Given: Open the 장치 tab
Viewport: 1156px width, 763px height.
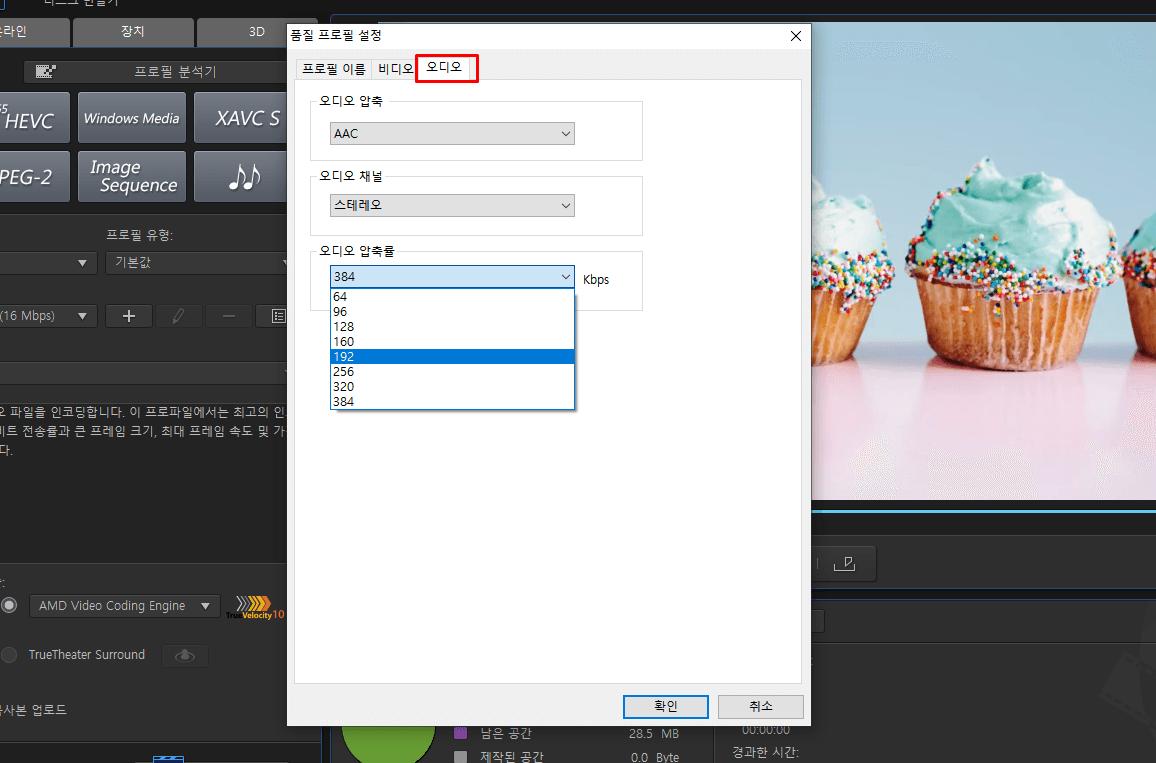Looking at the screenshot, I should [133, 31].
